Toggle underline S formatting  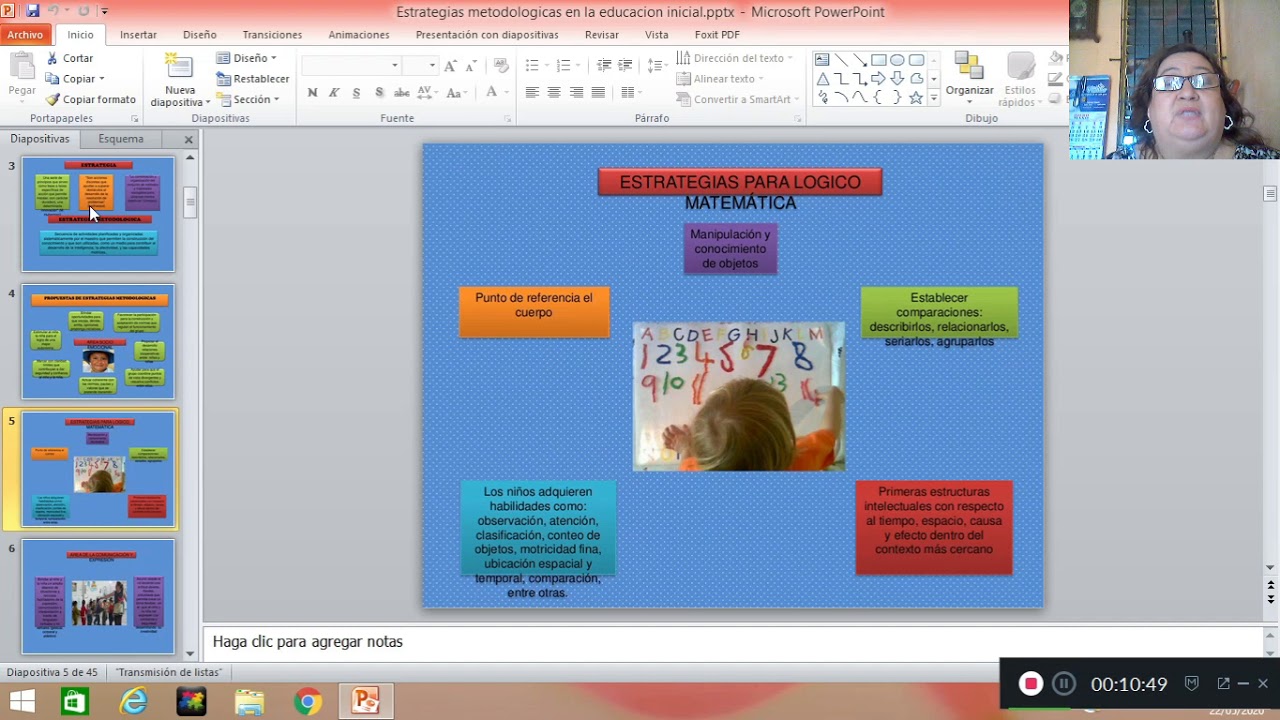(x=356, y=92)
